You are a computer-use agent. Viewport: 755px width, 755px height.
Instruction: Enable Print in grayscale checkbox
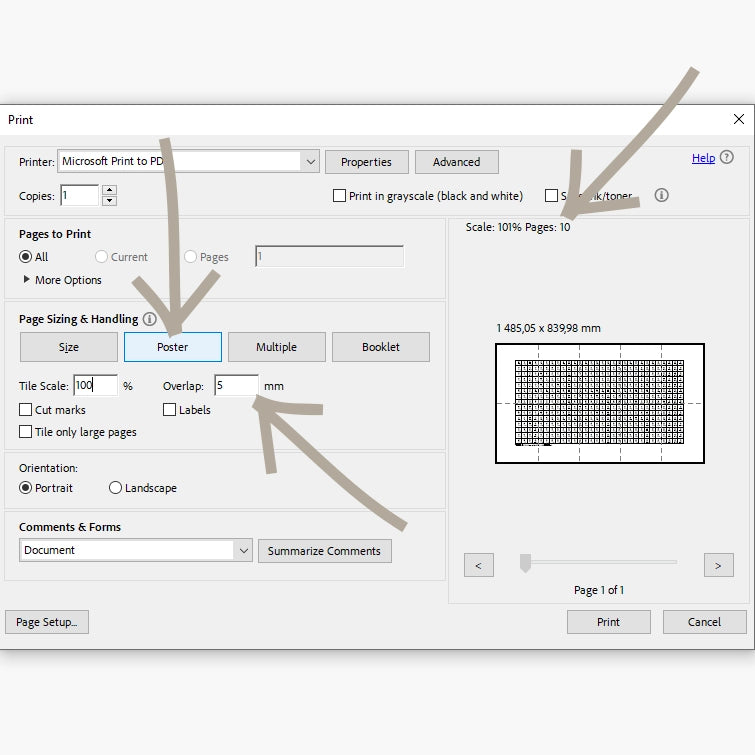click(x=340, y=196)
